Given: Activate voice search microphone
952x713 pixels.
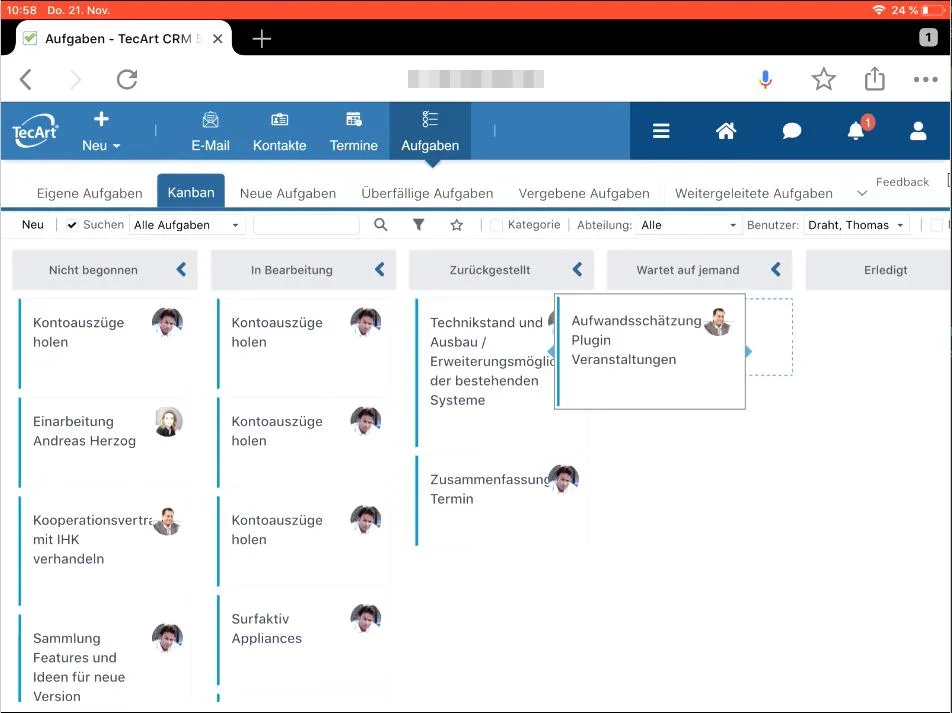Looking at the screenshot, I should [x=765, y=79].
